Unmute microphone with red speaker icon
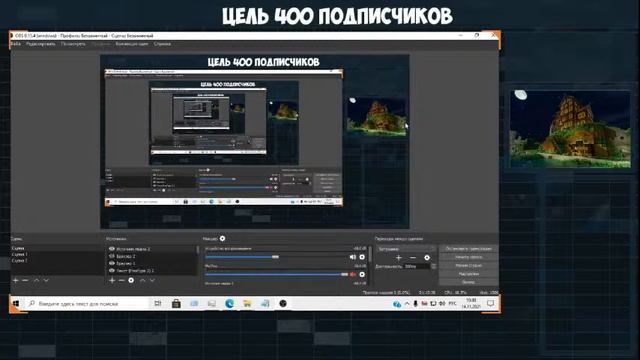Screen dimensions: 640x360 point(353,274)
